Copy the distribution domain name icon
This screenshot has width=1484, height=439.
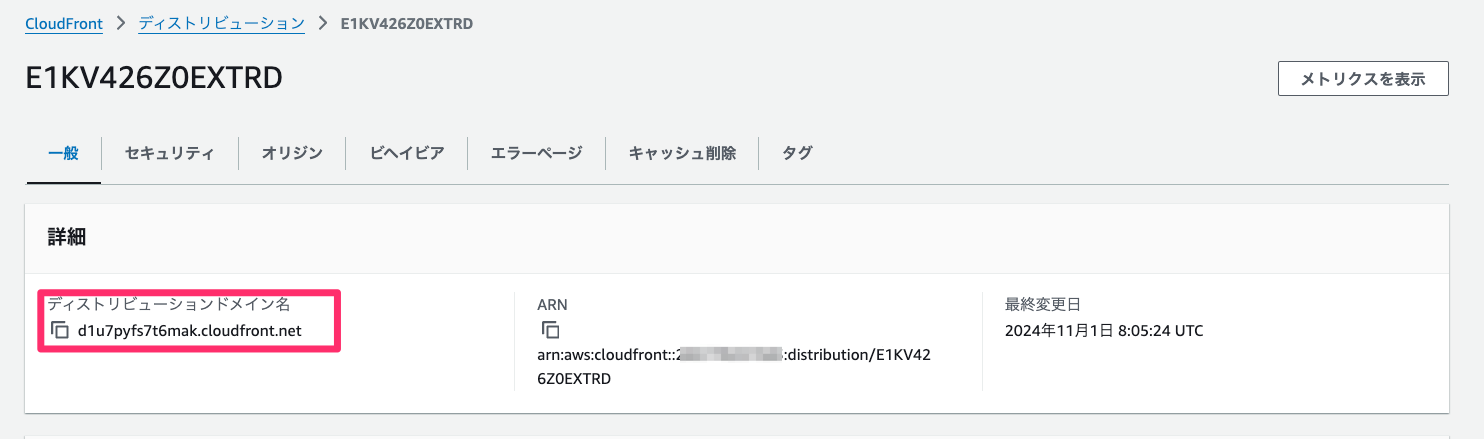tap(60, 330)
